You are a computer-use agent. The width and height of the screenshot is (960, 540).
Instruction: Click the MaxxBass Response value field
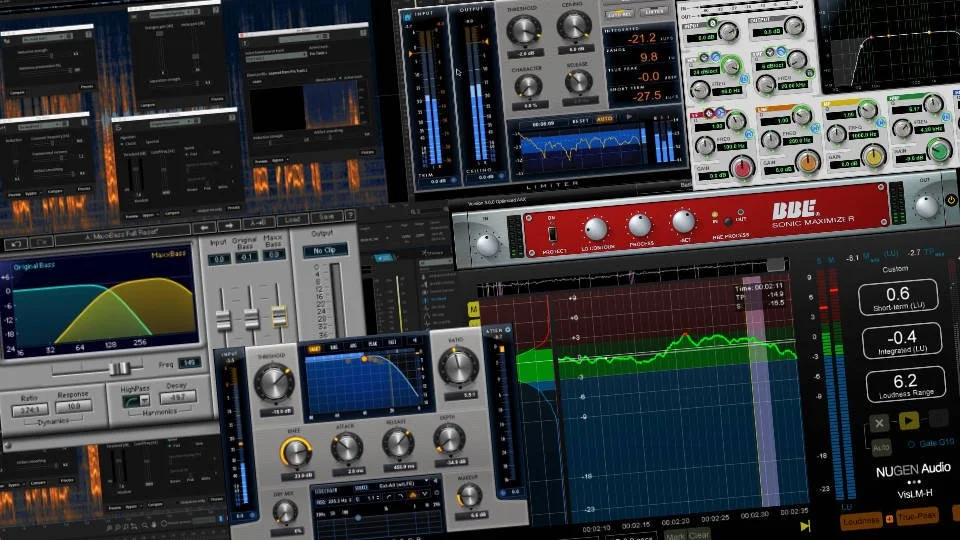pos(73,405)
